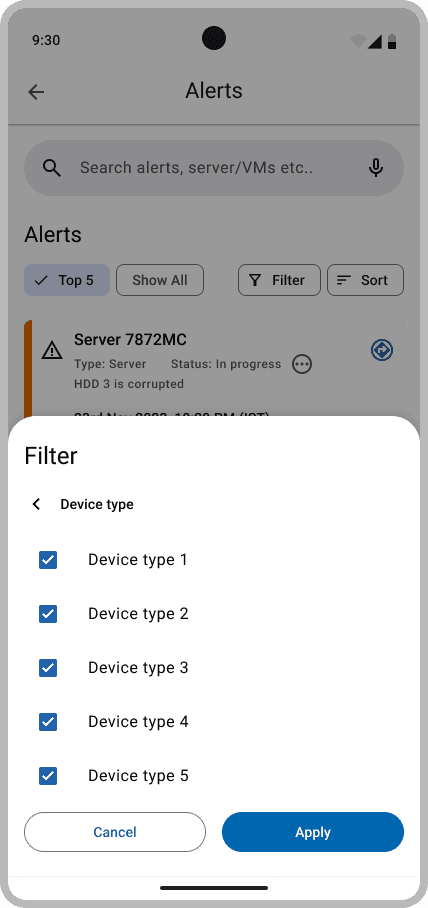Click the Filter sheet heading
Screen dimensions: 428x908
(x=51, y=456)
